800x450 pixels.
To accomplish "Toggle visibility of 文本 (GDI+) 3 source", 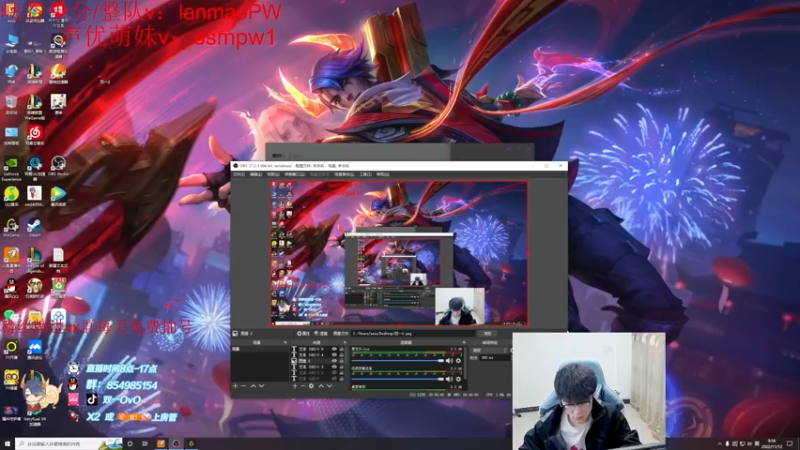I will [x=334, y=366].
